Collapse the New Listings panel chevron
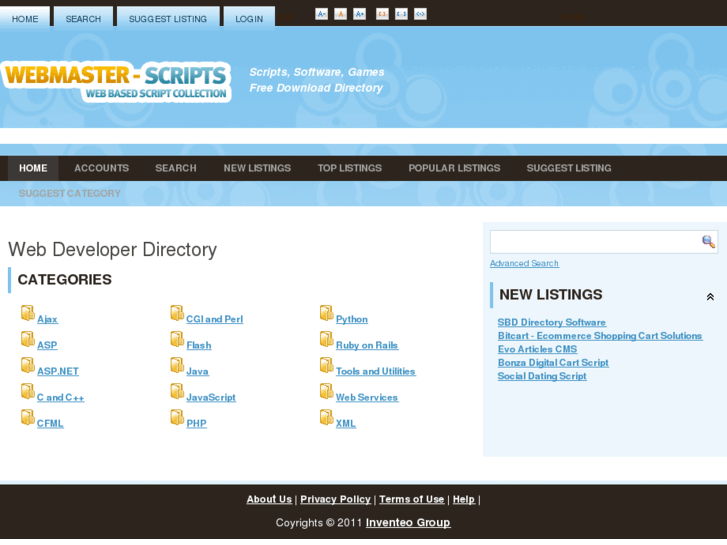Screen dimensions: 727x545 pyautogui.click(x=710, y=297)
